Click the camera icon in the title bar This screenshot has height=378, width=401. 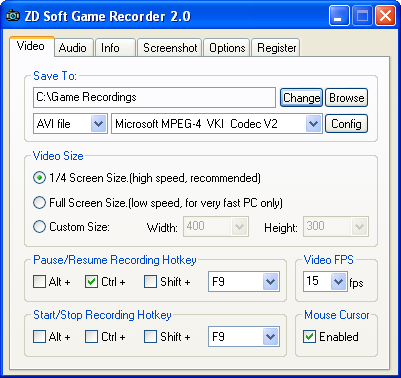click(13, 16)
